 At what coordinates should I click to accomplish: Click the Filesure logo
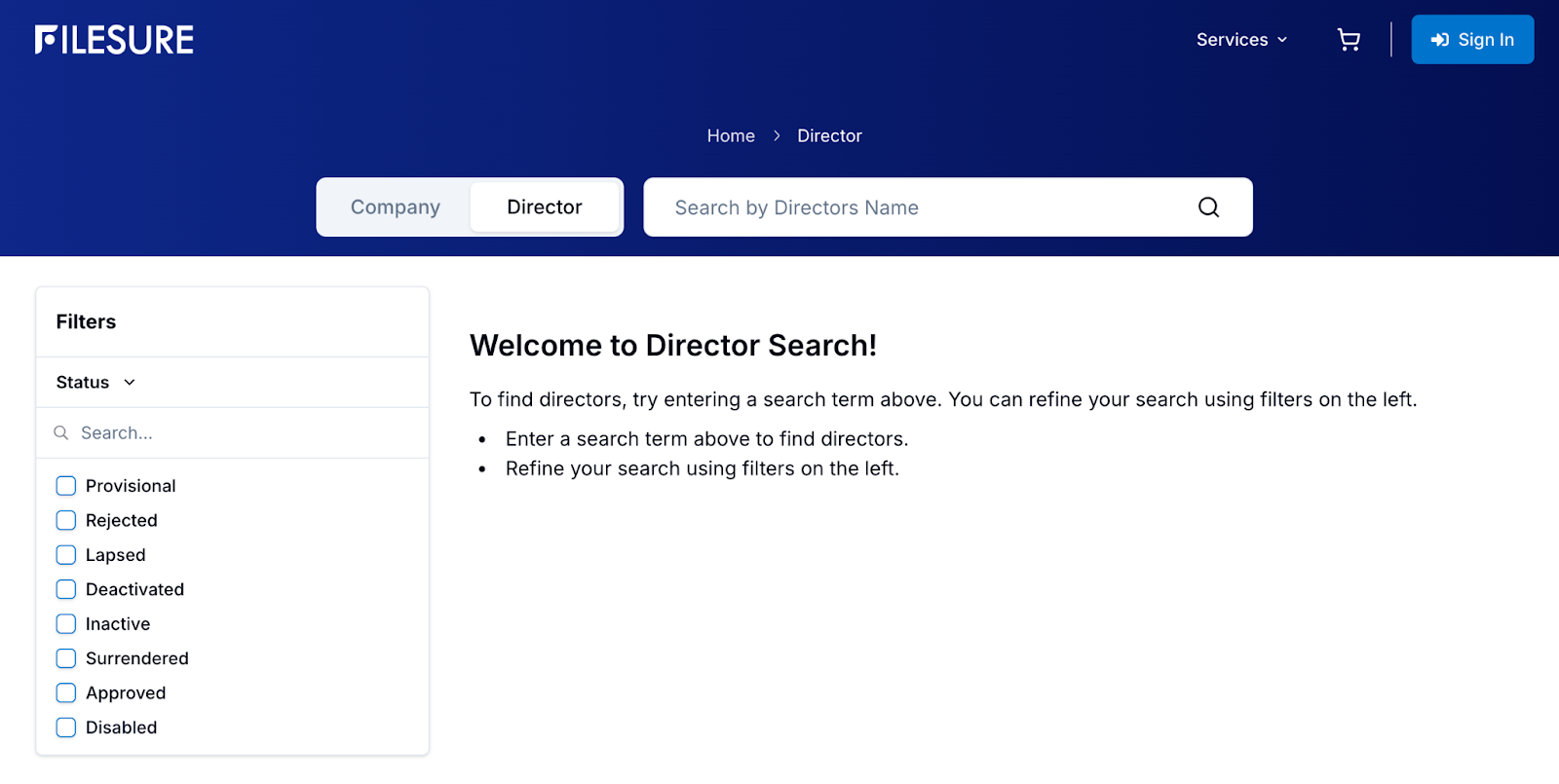[x=114, y=40]
